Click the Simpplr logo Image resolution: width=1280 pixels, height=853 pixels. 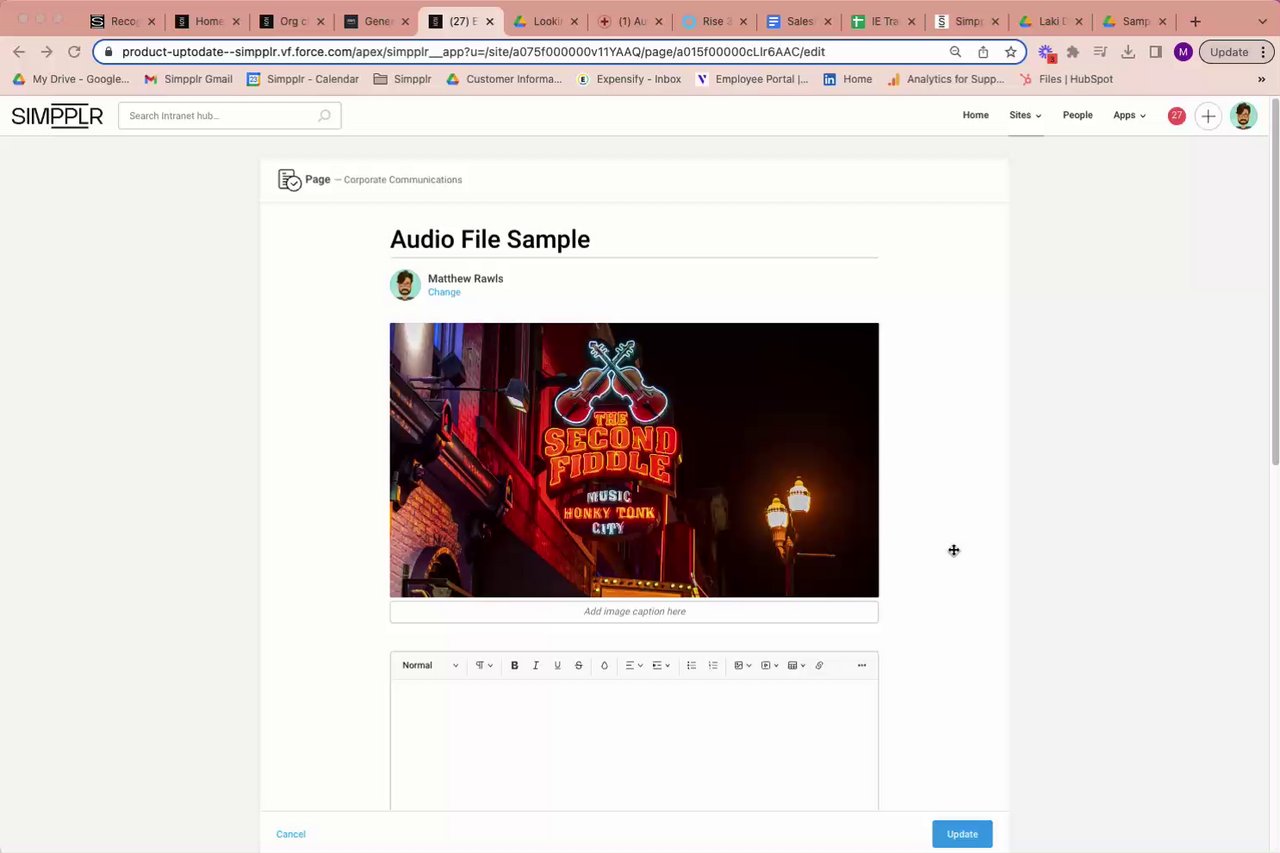click(x=57, y=116)
